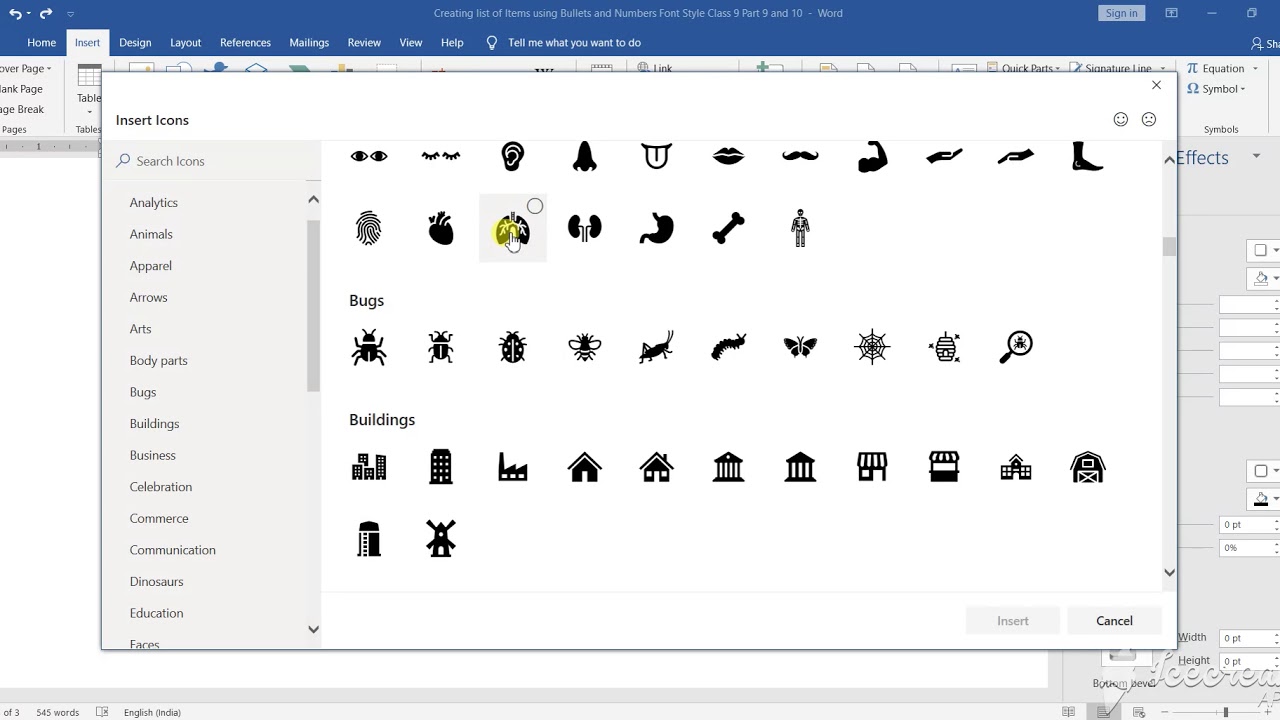Open Customize Quick Access Toolbar dropdown

[70, 14]
